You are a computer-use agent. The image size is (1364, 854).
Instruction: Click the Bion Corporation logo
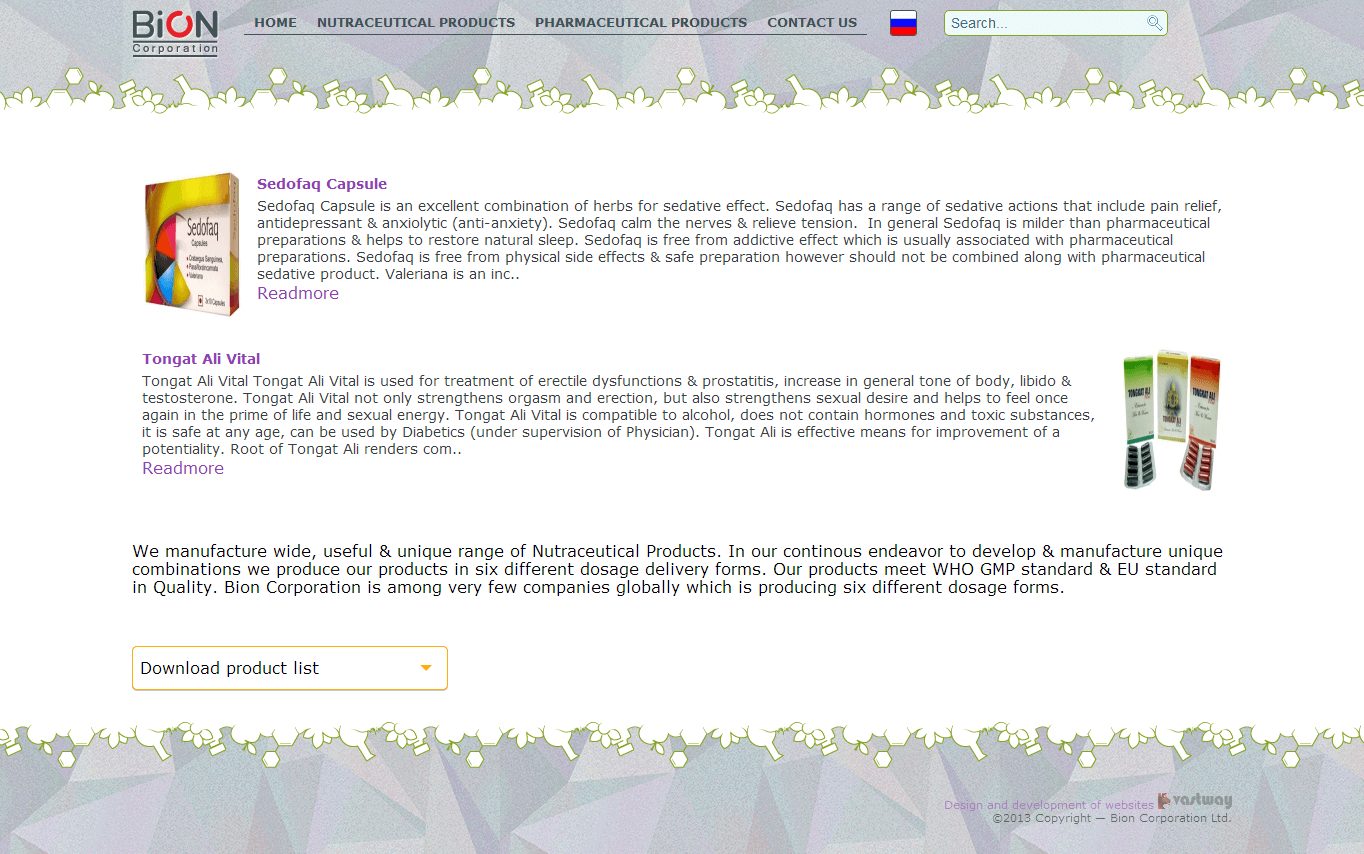click(x=175, y=32)
